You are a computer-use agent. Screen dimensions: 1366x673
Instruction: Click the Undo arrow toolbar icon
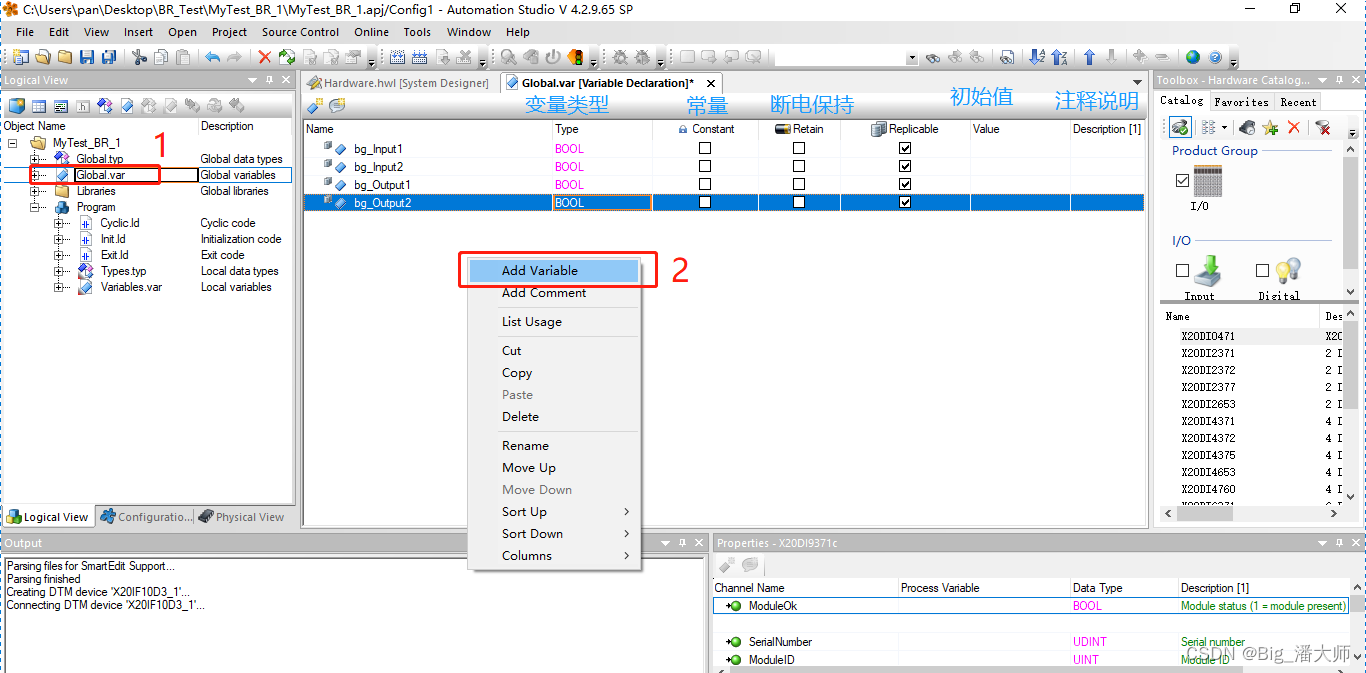click(x=213, y=57)
